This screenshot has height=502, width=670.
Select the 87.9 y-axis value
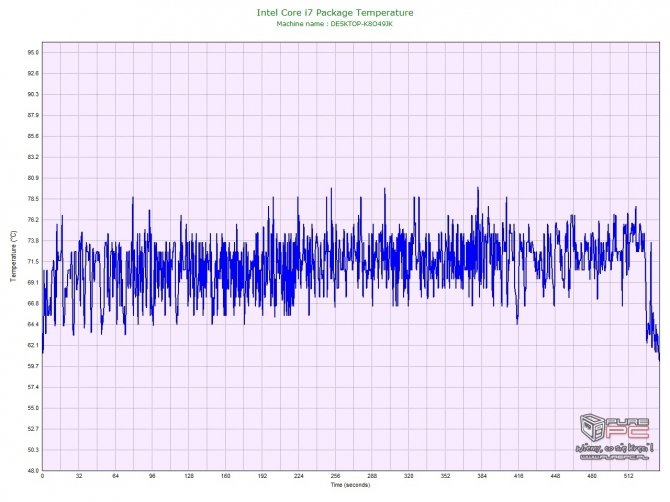tap(33, 115)
